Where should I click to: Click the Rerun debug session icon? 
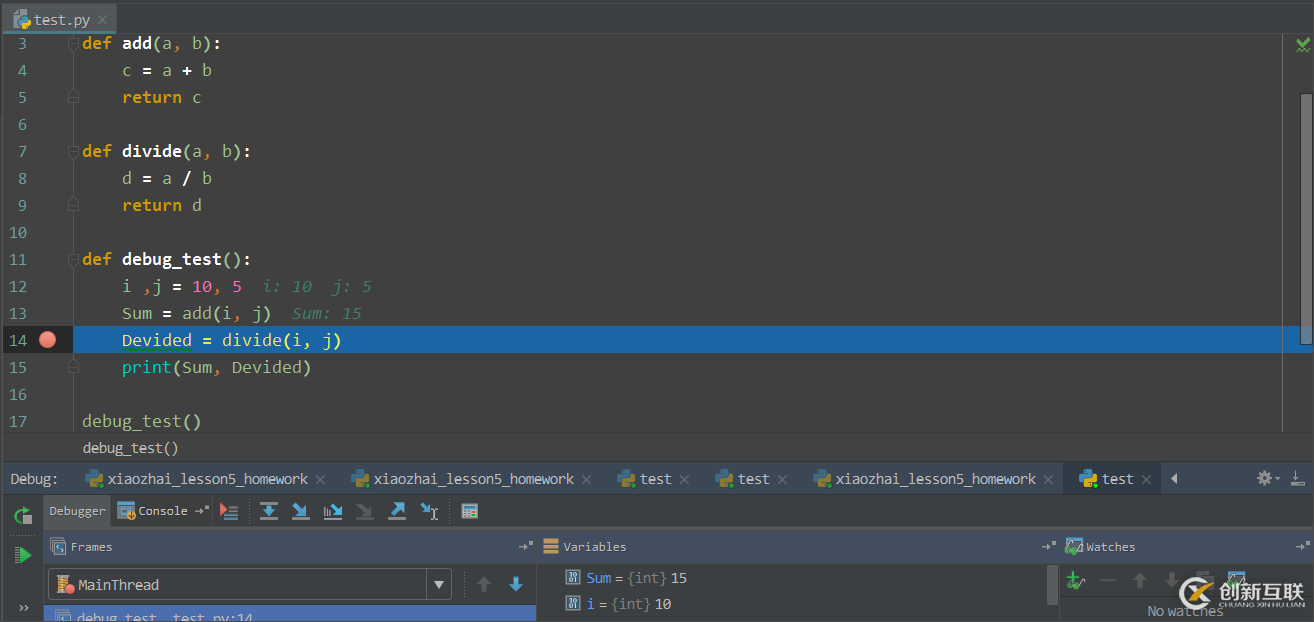point(23,516)
